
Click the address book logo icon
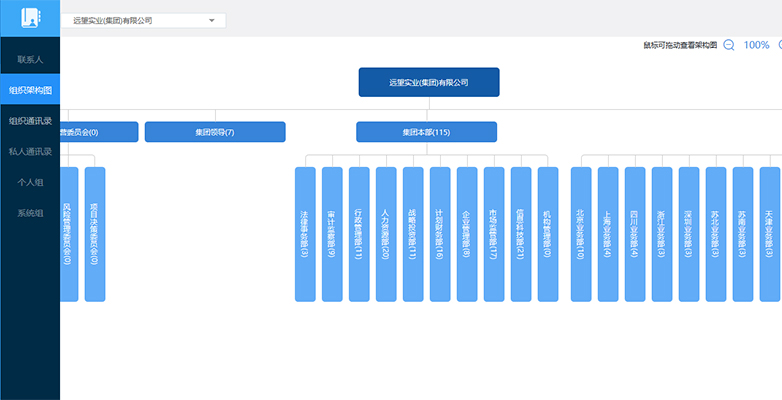tap(29, 19)
